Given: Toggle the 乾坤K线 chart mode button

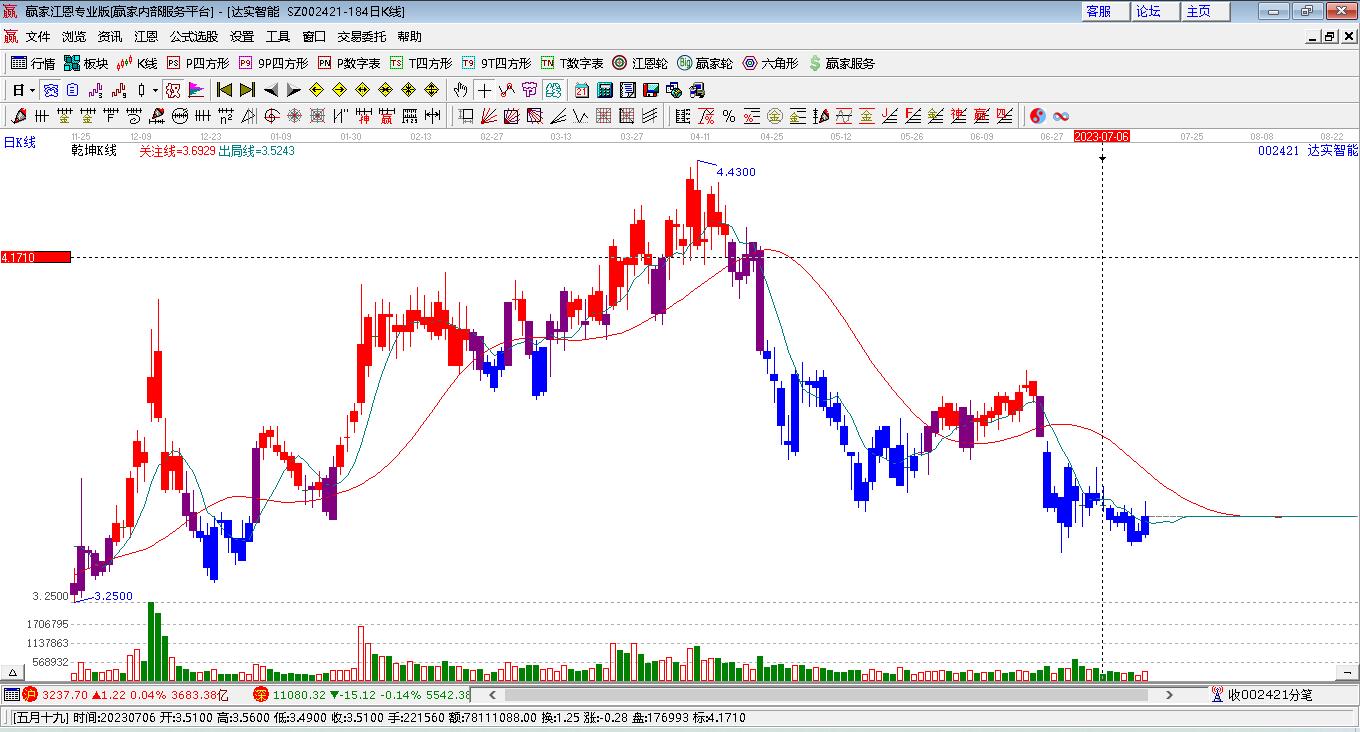Looking at the screenshot, I should [x=94, y=151].
